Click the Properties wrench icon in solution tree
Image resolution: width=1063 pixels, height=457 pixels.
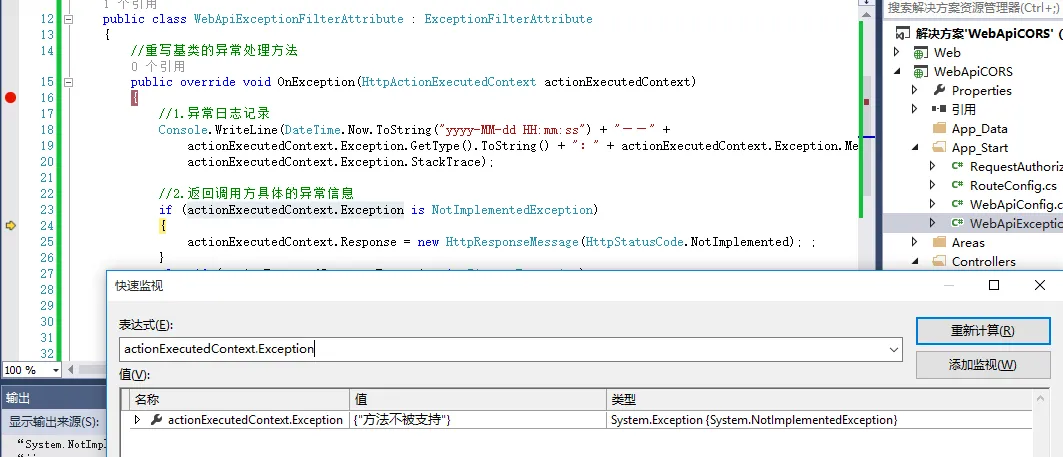tap(939, 91)
